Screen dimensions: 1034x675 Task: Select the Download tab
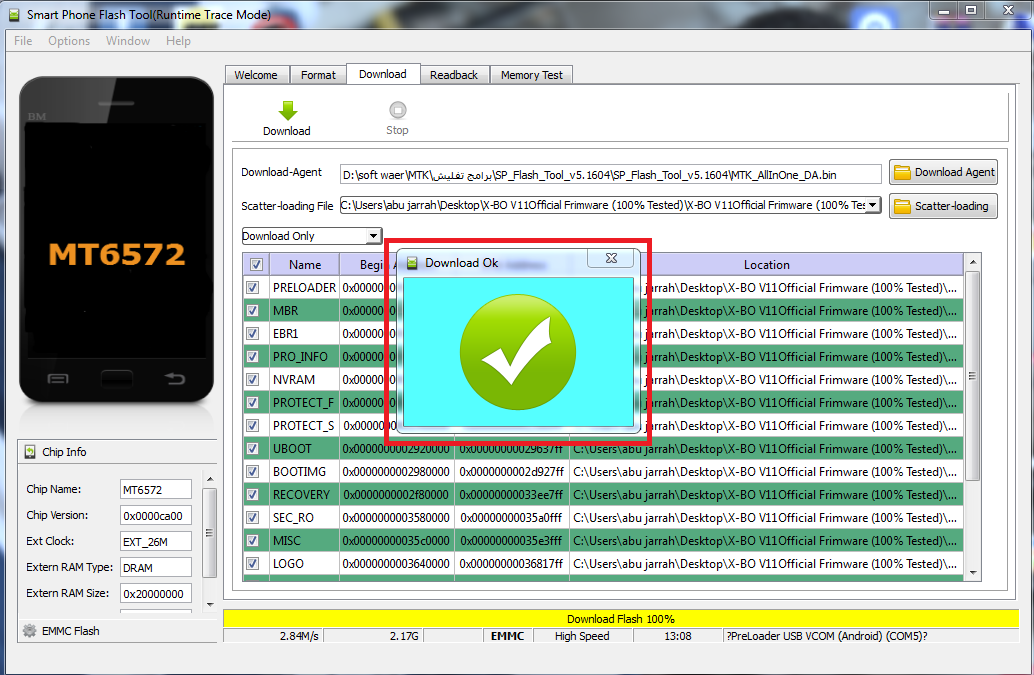(x=383, y=74)
